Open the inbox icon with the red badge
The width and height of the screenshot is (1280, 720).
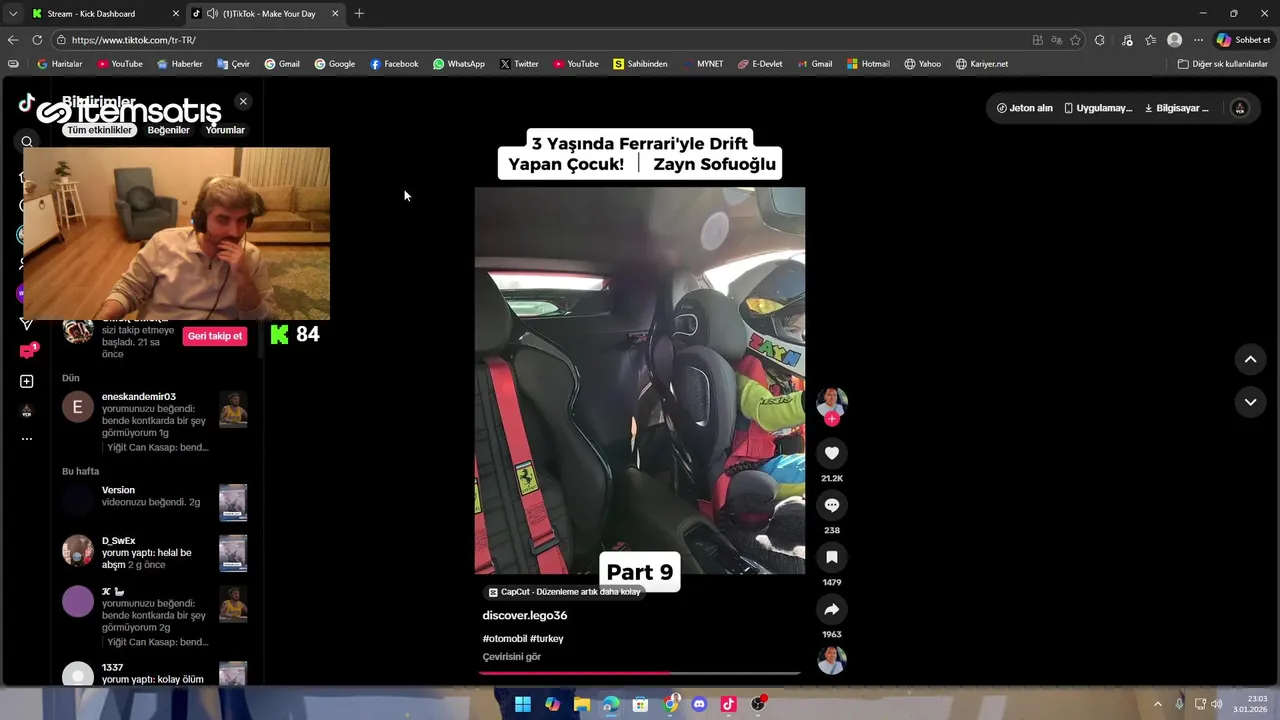tap(27, 351)
